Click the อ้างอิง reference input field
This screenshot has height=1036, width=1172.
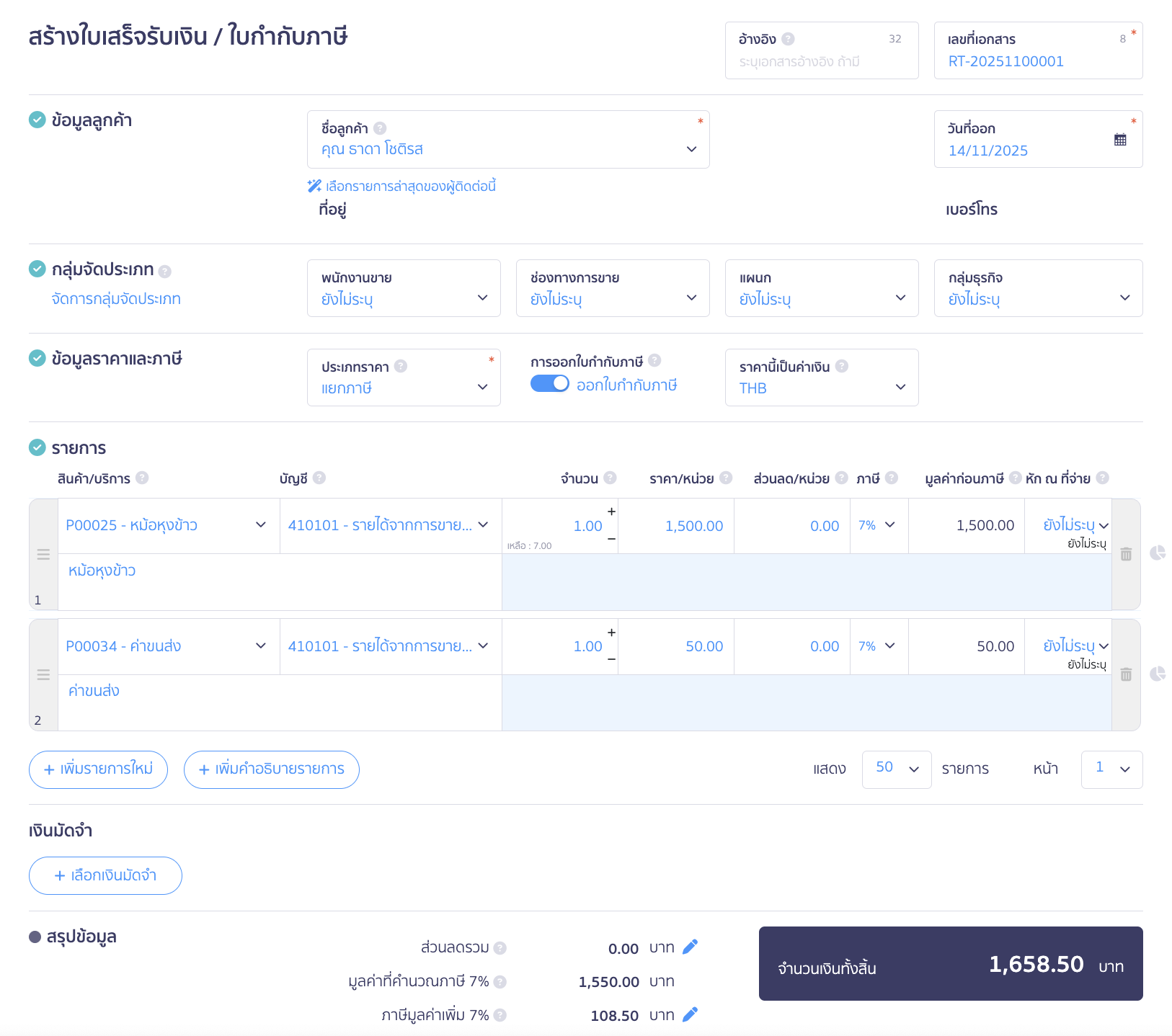820,62
